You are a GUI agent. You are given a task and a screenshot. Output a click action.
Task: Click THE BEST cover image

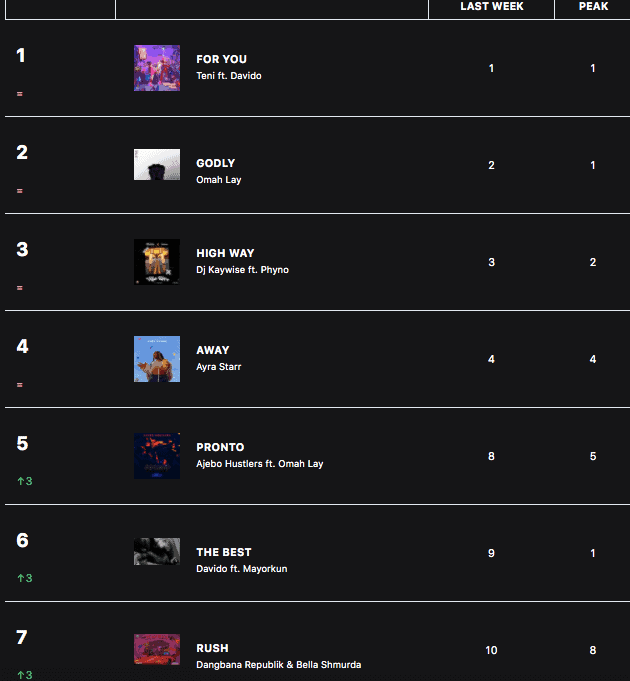pyautogui.click(x=157, y=552)
